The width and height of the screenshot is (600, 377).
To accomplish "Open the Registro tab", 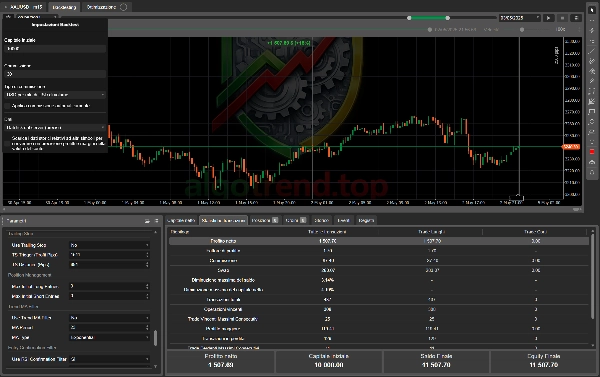I will 366,220.
